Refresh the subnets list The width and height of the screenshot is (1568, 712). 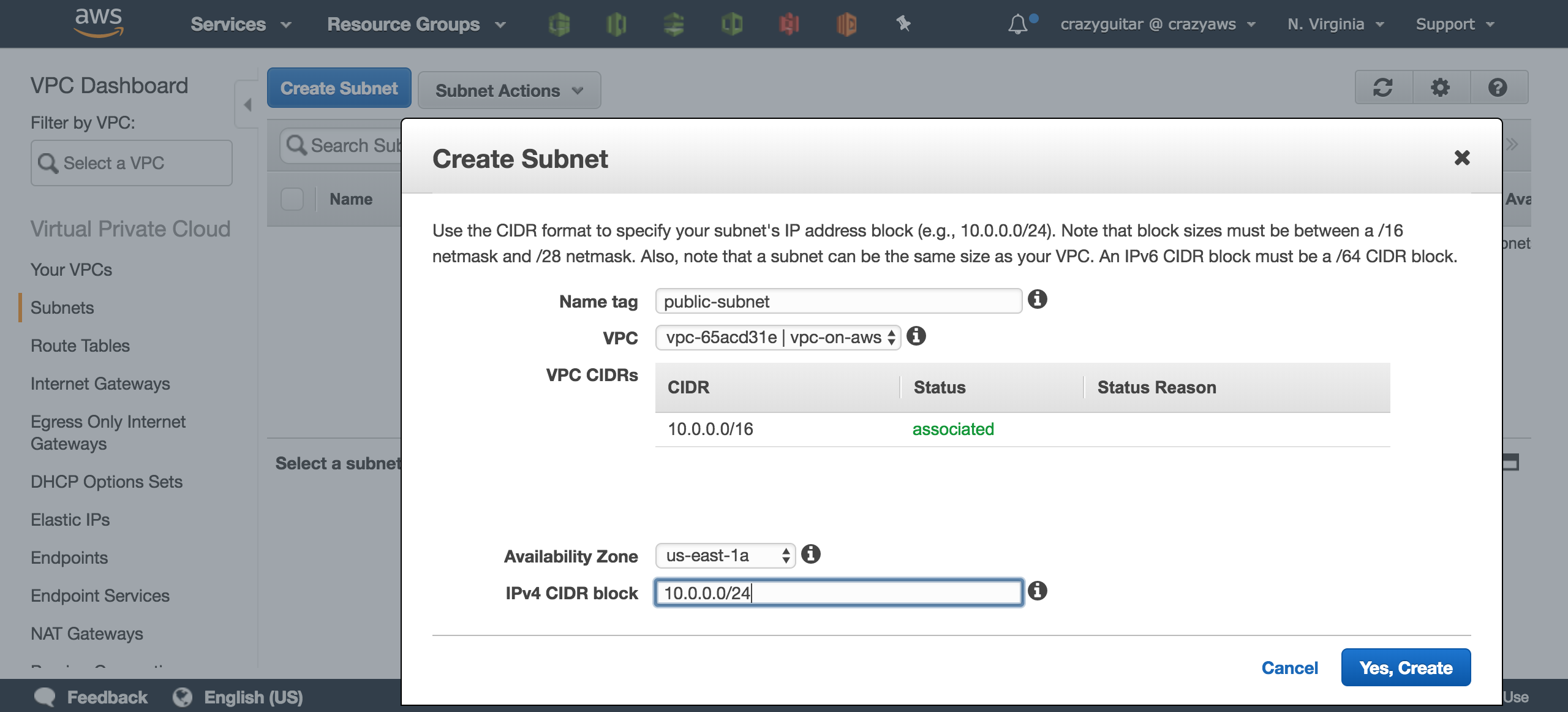tap(1384, 87)
